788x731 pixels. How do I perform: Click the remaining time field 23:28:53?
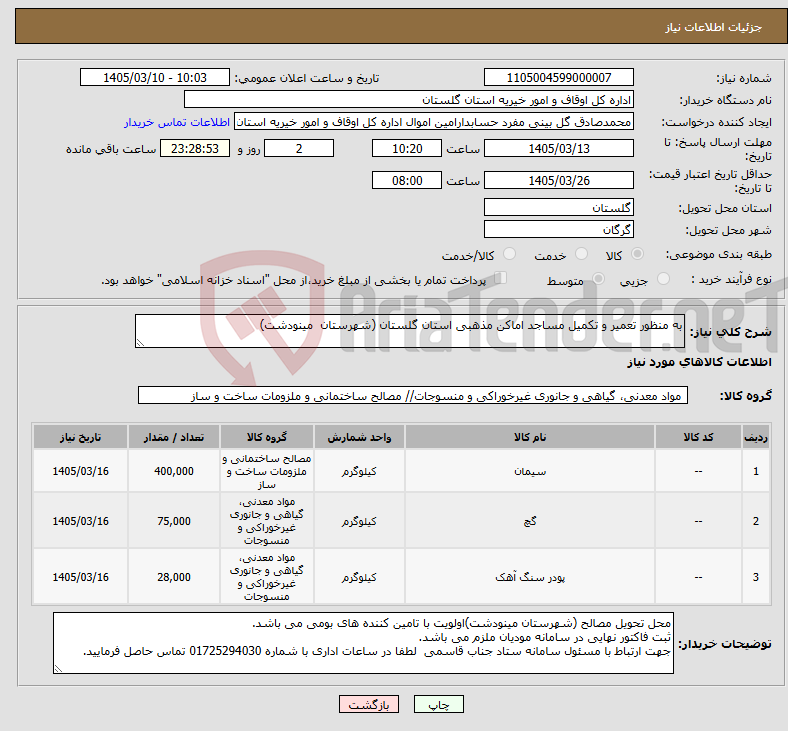(x=195, y=148)
